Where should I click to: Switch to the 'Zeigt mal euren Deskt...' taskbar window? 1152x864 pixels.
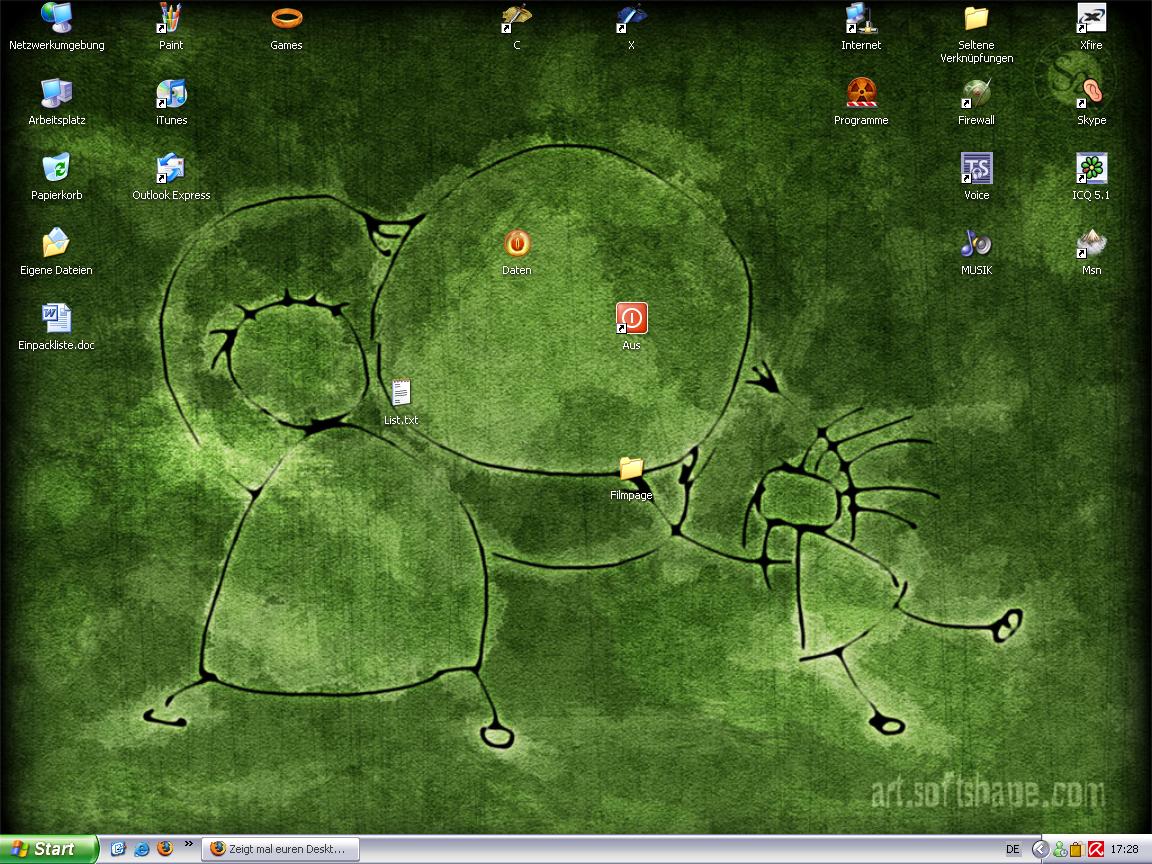point(281,849)
